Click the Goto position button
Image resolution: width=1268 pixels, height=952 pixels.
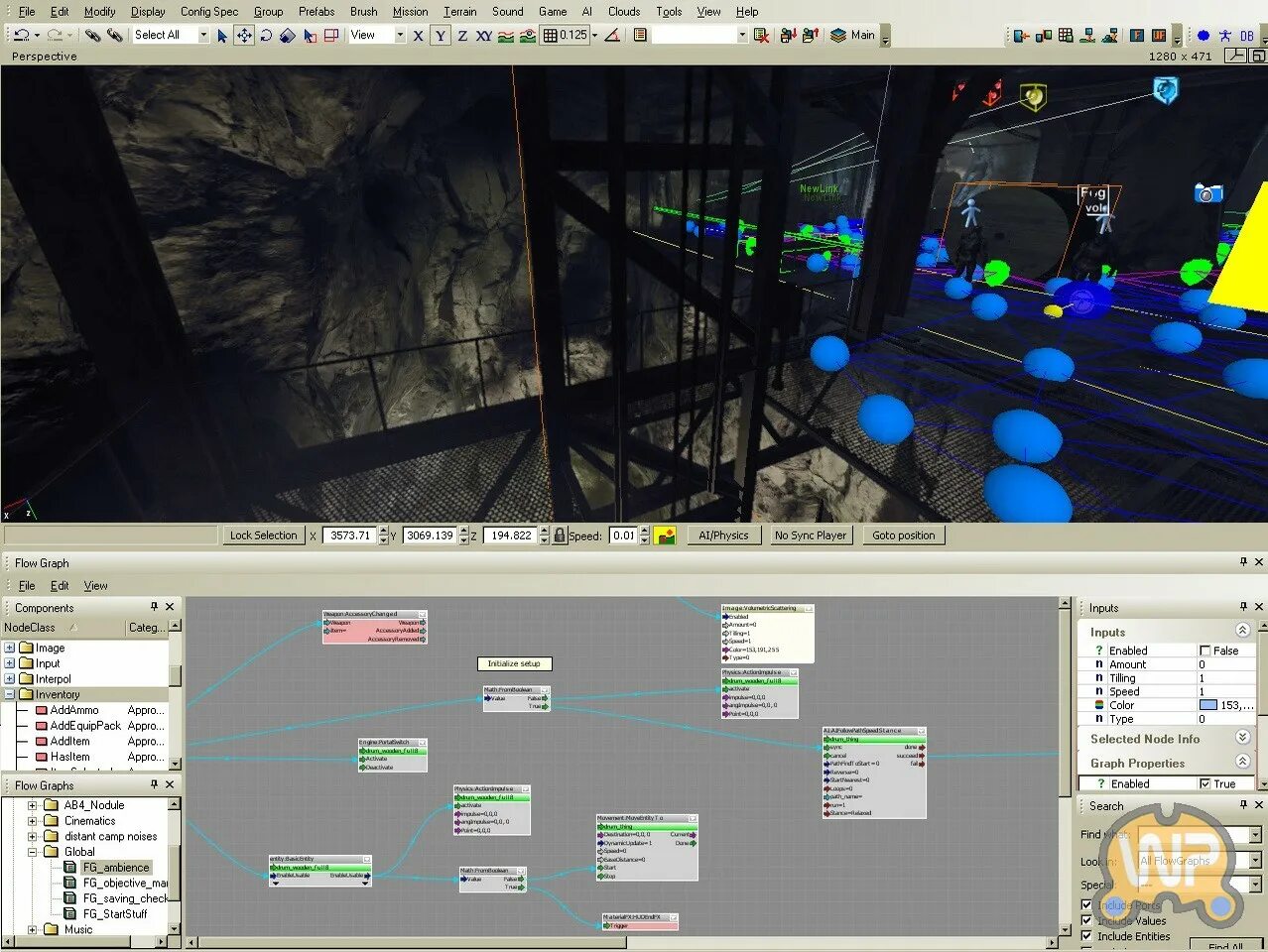(903, 535)
